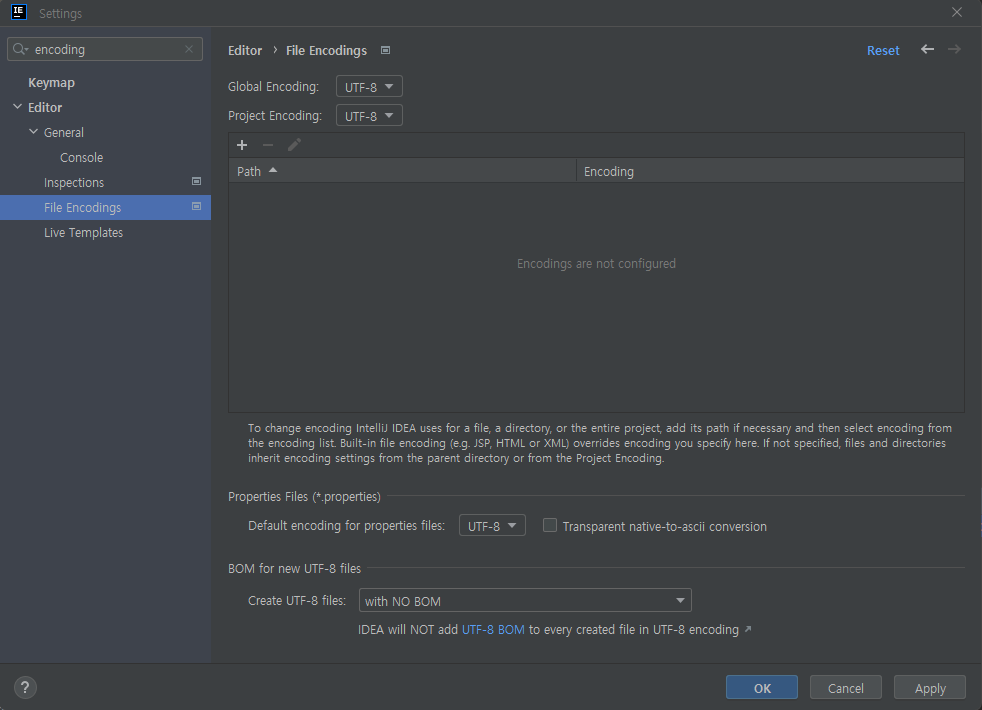
Task: Click the Path column sort arrow
Action: point(273,170)
